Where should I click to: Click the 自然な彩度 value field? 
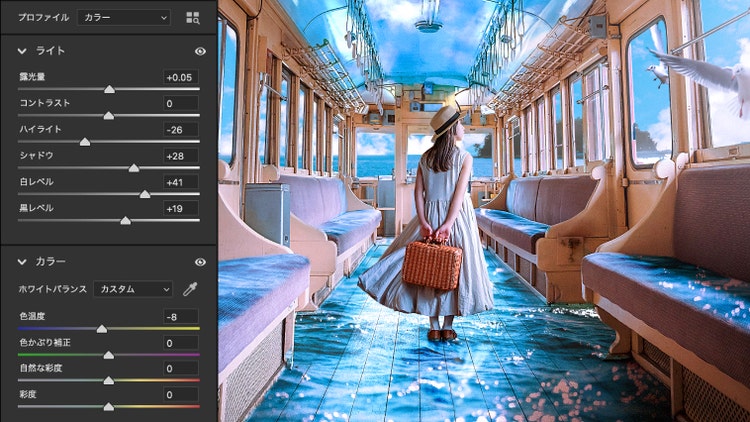180,368
